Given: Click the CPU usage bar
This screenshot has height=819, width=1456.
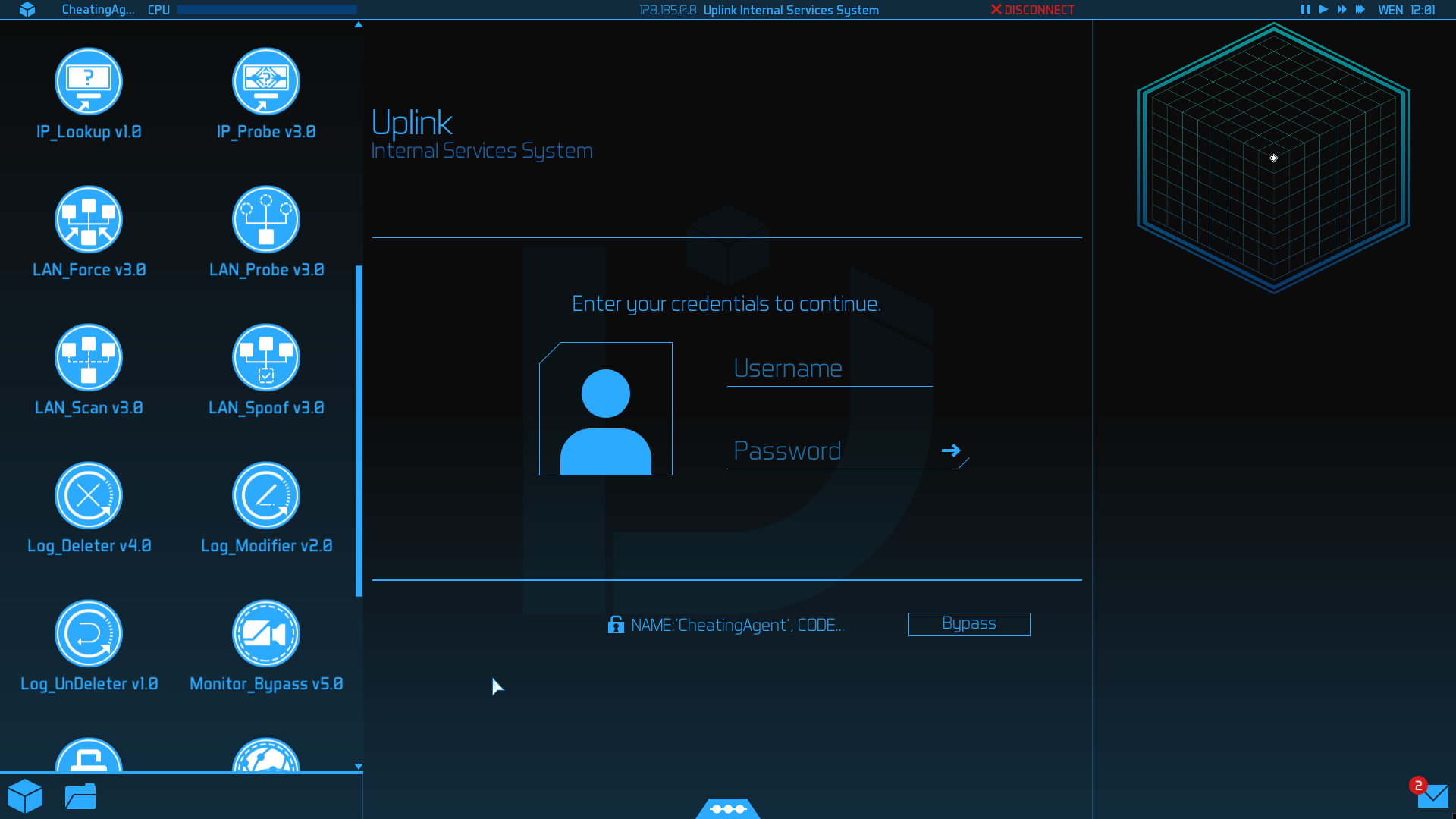Looking at the screenshot, I should (x=267, y=10).
